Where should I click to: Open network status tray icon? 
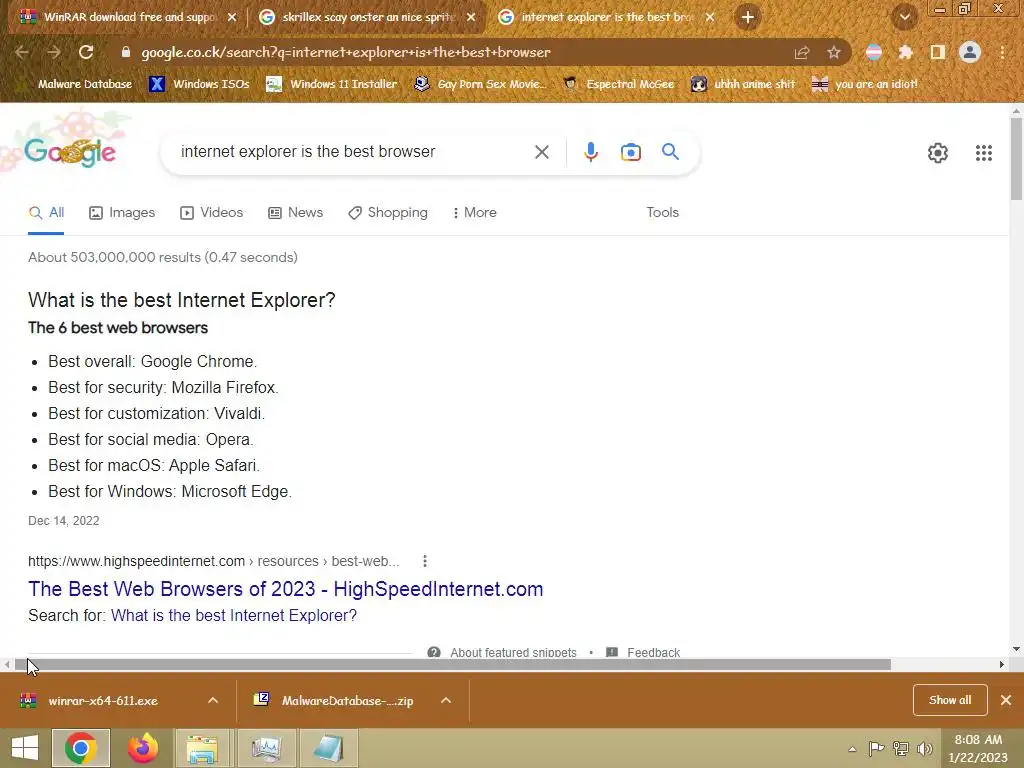pyautogui.click(x=901, y=748)
